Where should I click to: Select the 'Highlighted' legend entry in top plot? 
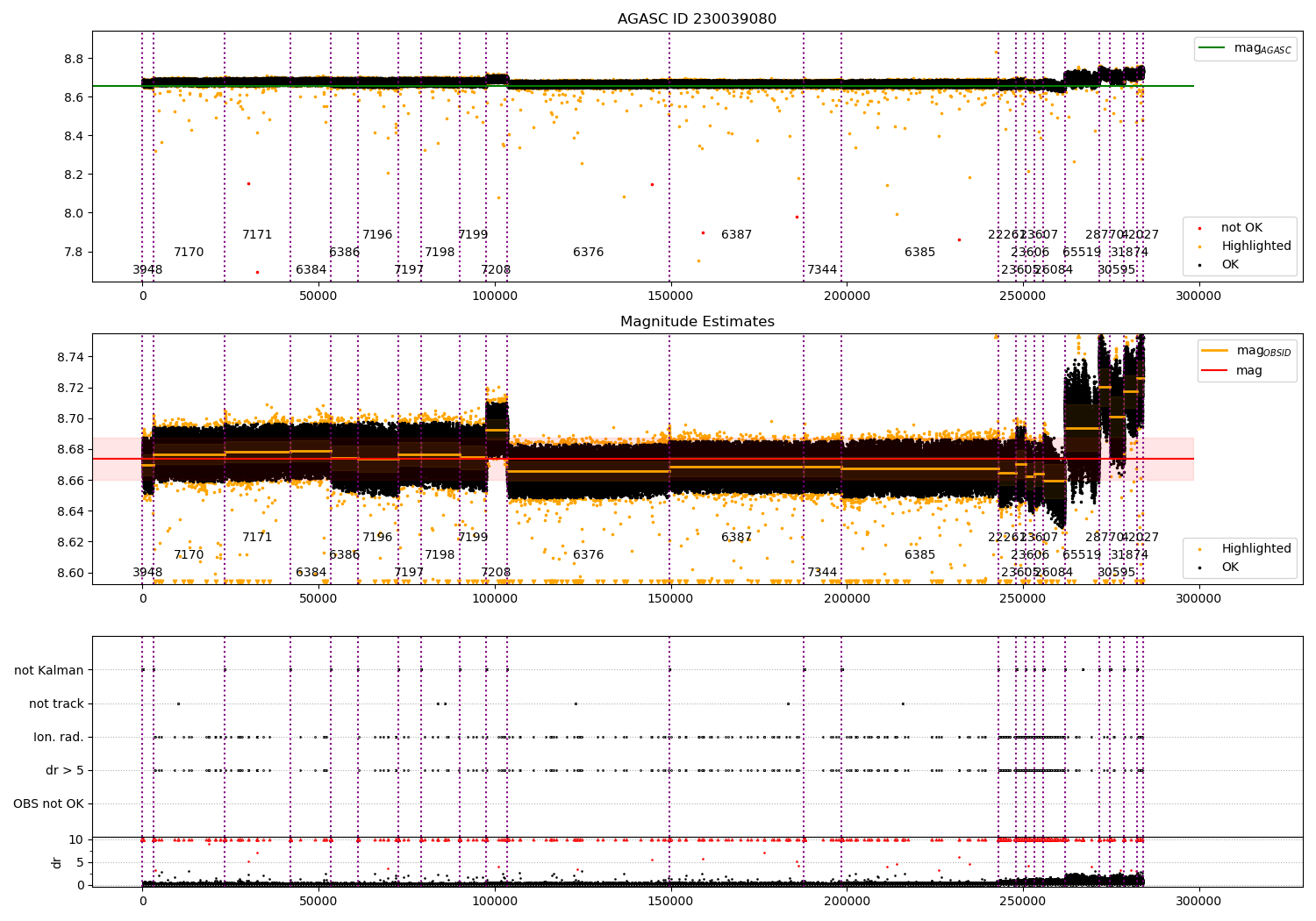pos(1255,246)
